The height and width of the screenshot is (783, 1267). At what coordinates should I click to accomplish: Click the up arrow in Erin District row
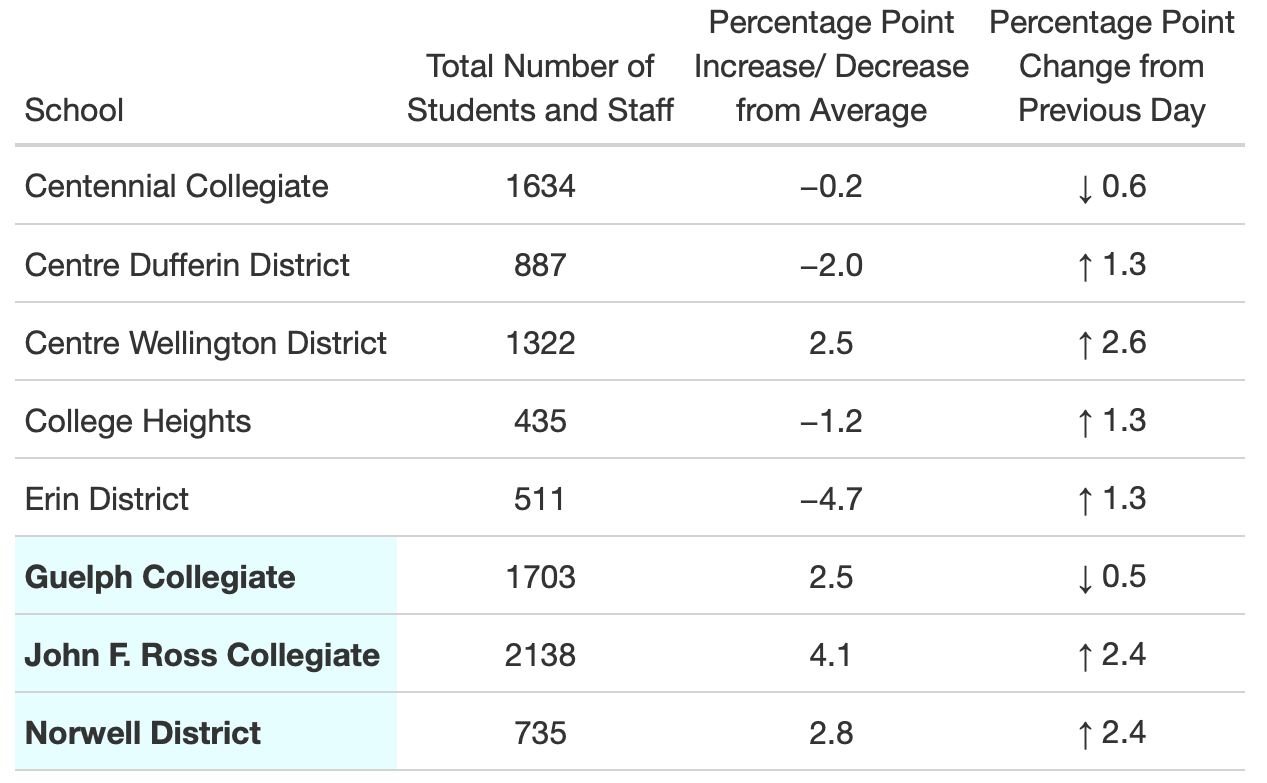(1085, 500)
